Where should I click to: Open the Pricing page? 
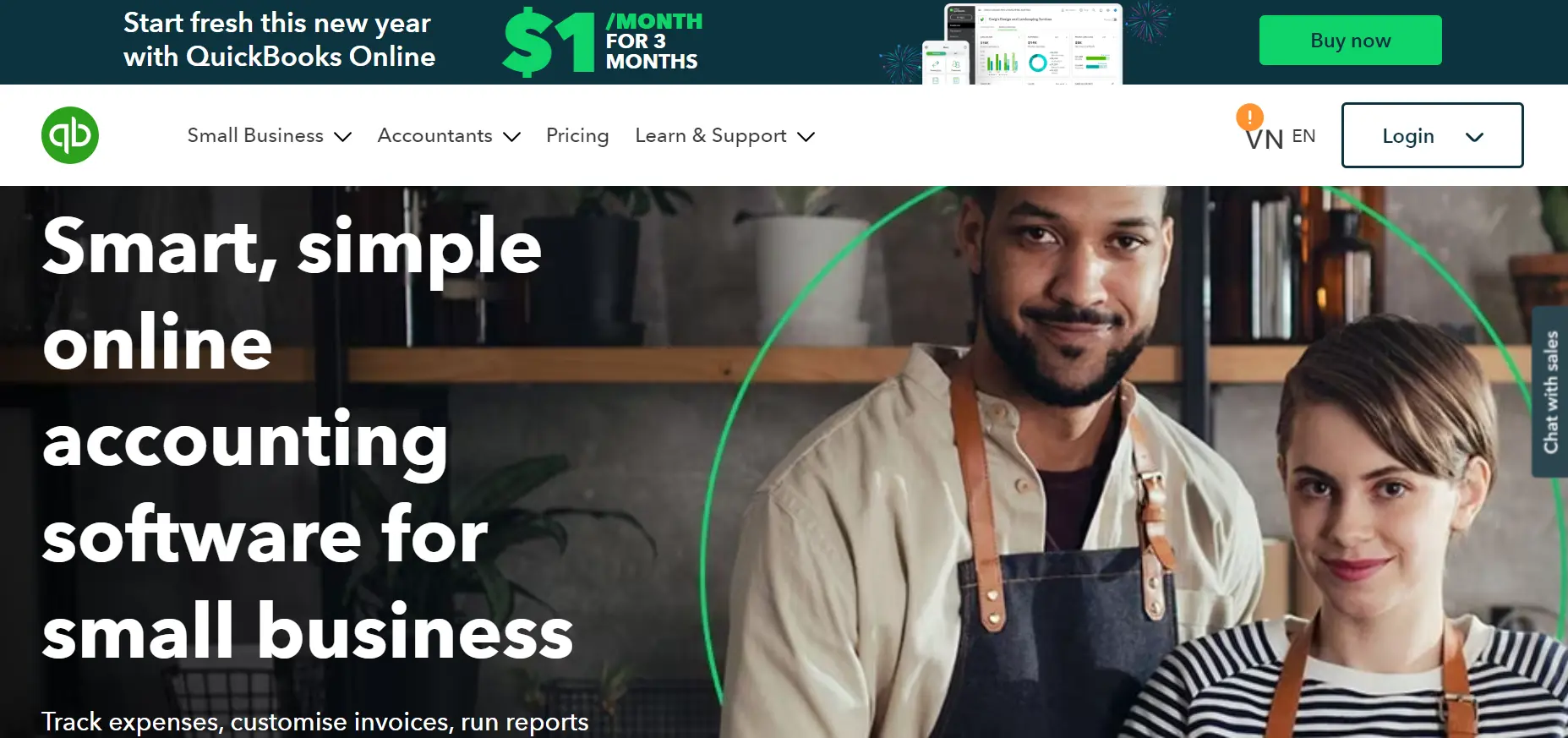click(577, 136)
